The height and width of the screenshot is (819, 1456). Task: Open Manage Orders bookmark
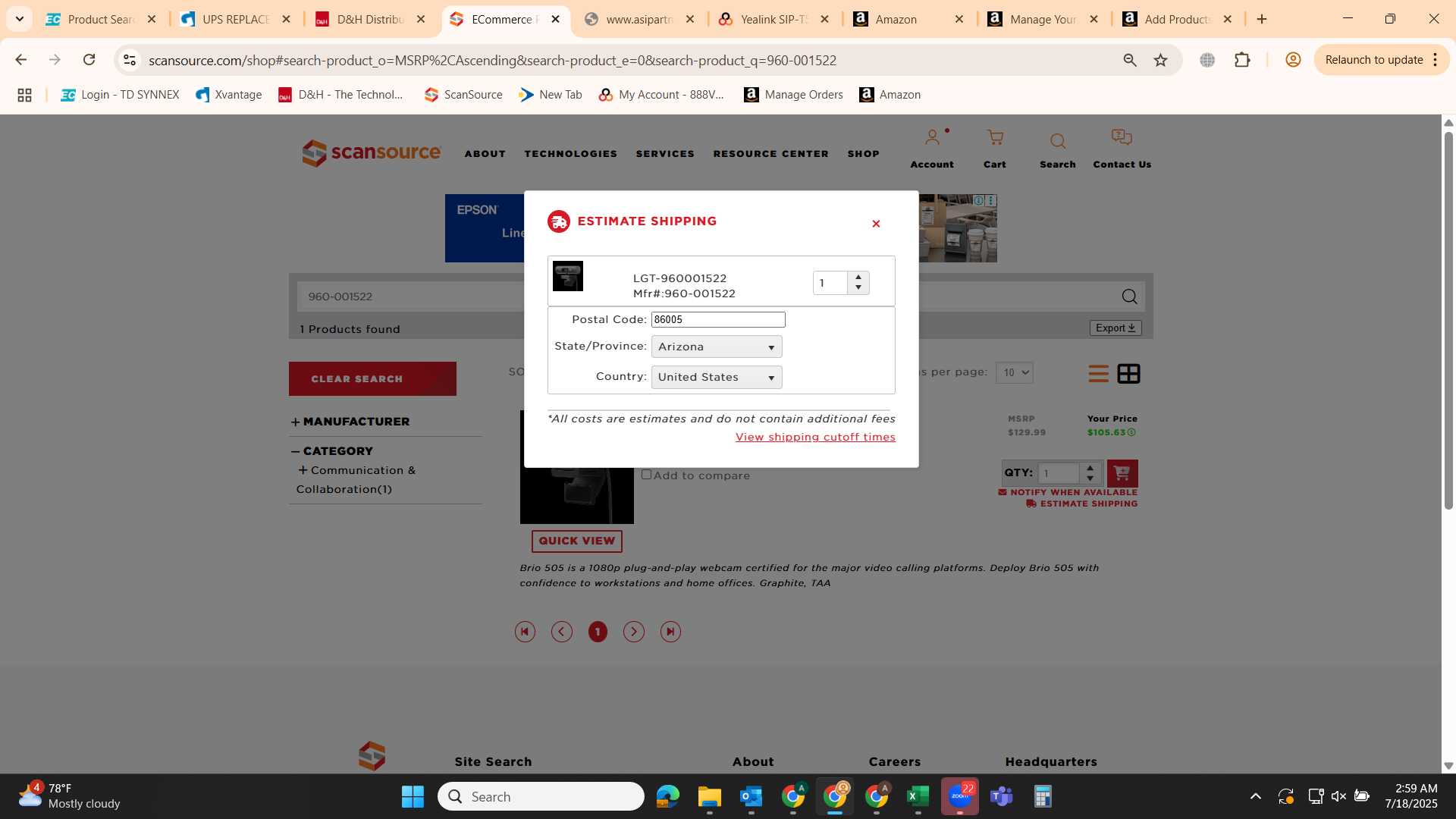[x=793, y=95]
